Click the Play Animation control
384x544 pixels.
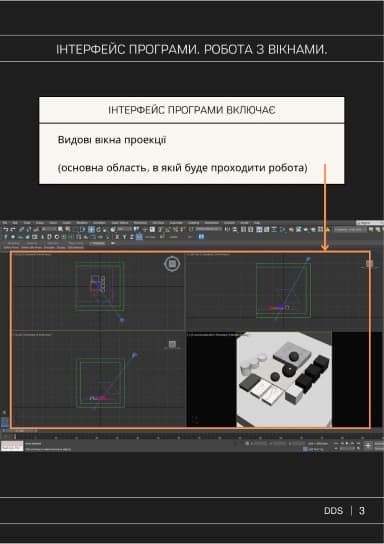pyautogui.click(x=347, y=443)
